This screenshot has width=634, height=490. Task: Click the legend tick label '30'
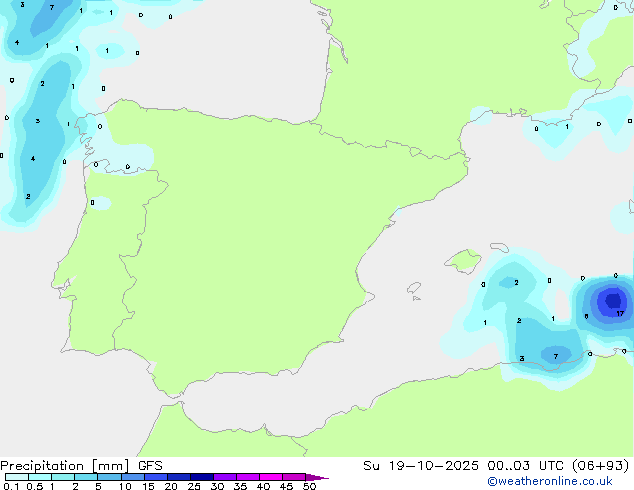click(x=217, y=486)
